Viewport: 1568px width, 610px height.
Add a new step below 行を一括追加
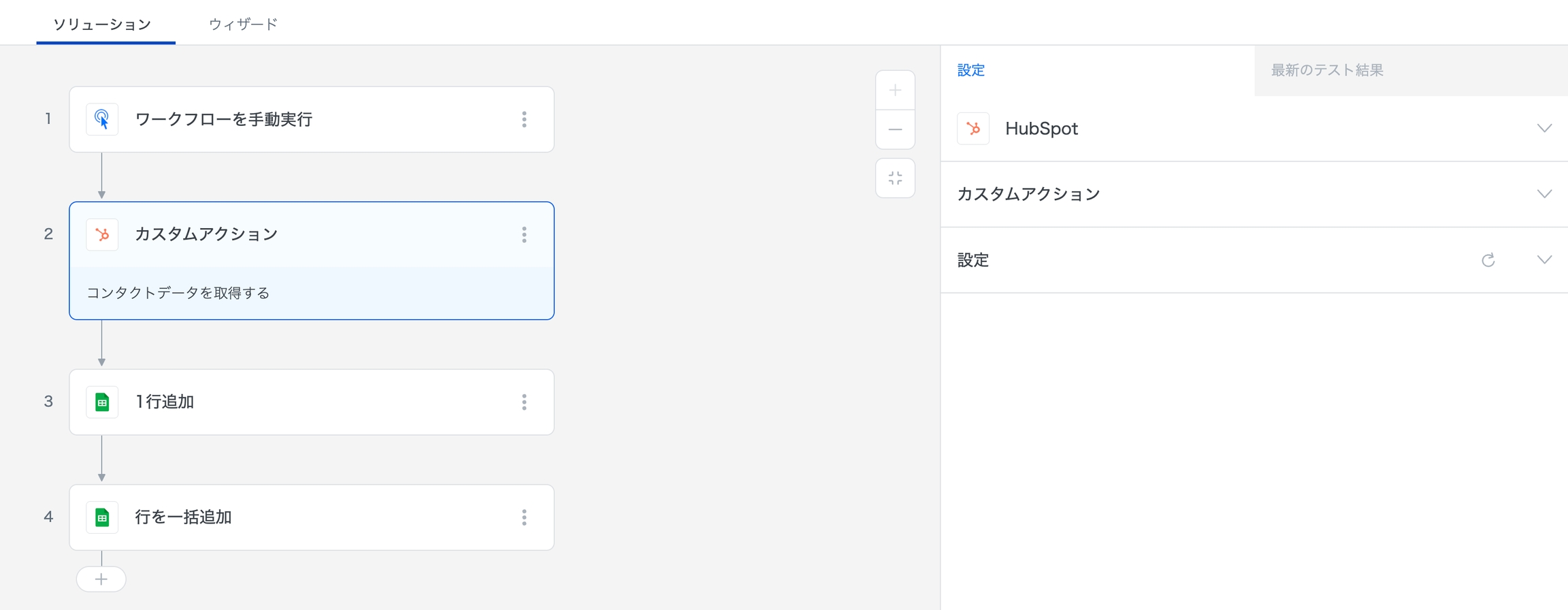tap(101, 579)
